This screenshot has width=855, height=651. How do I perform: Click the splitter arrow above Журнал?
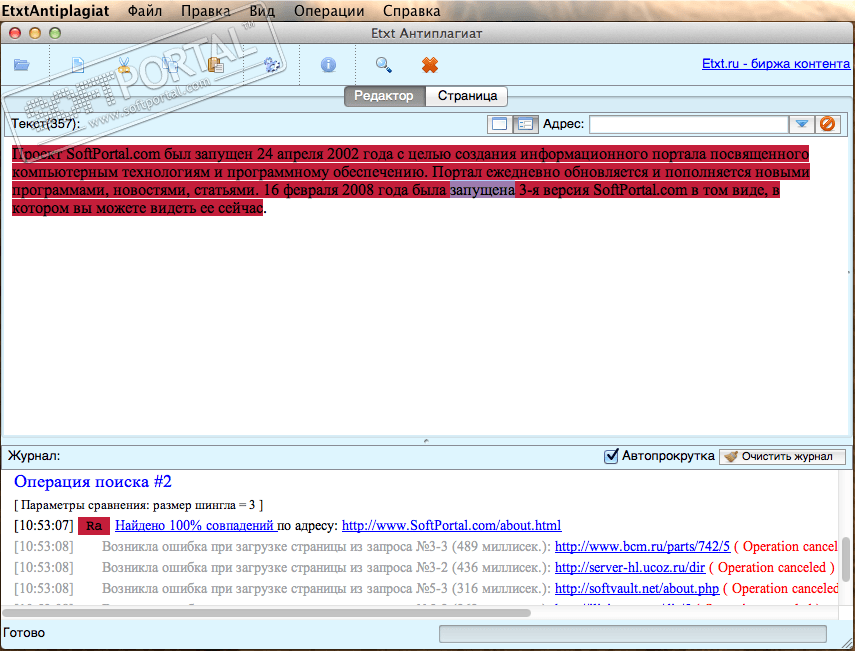point(426,441)
